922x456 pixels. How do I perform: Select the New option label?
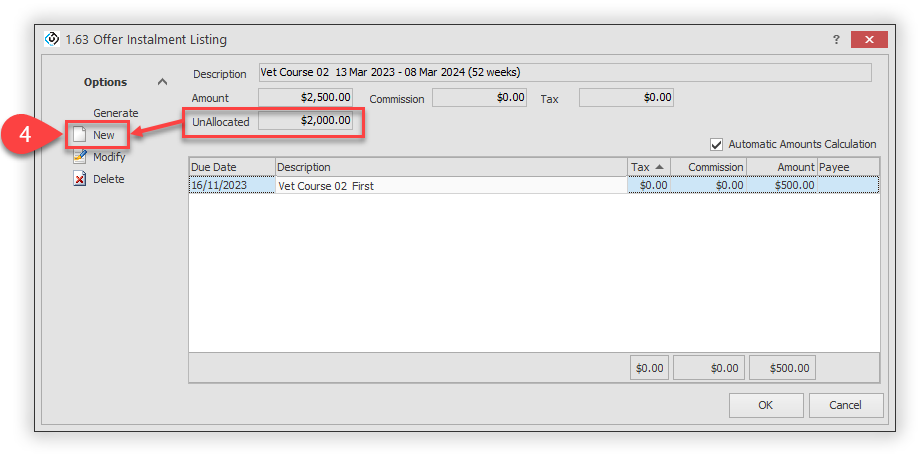point(103,135)
